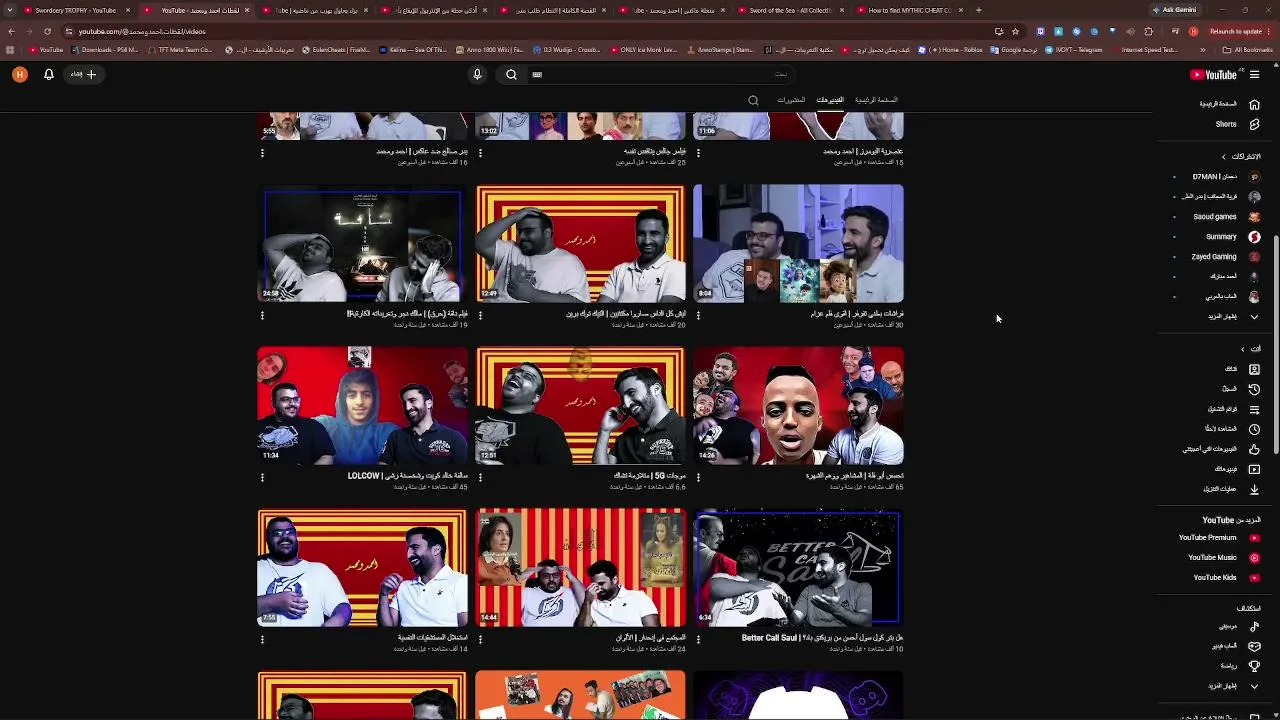Image resolution: width=1280 pixels, height=720 pixels.
Task: Open options menu for the 14:44 video
Action: pyautogui.click(x=480, y=639)
